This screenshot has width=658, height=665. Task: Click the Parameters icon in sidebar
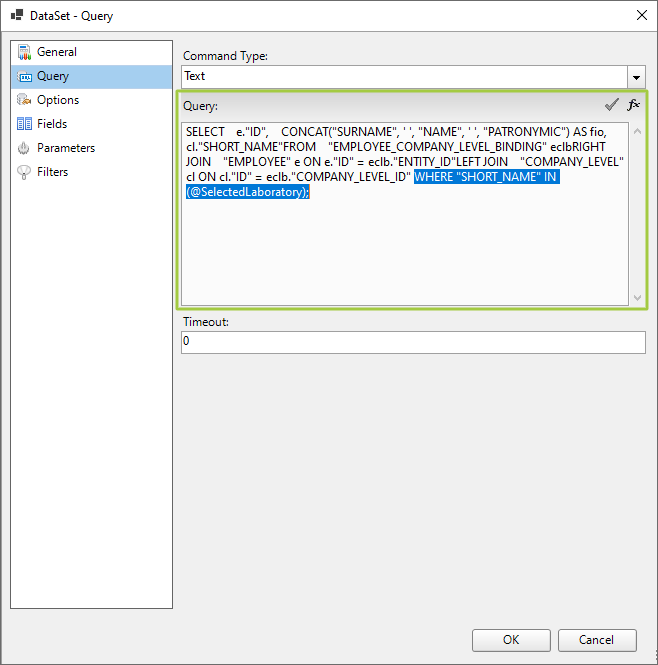click(24, 148)
